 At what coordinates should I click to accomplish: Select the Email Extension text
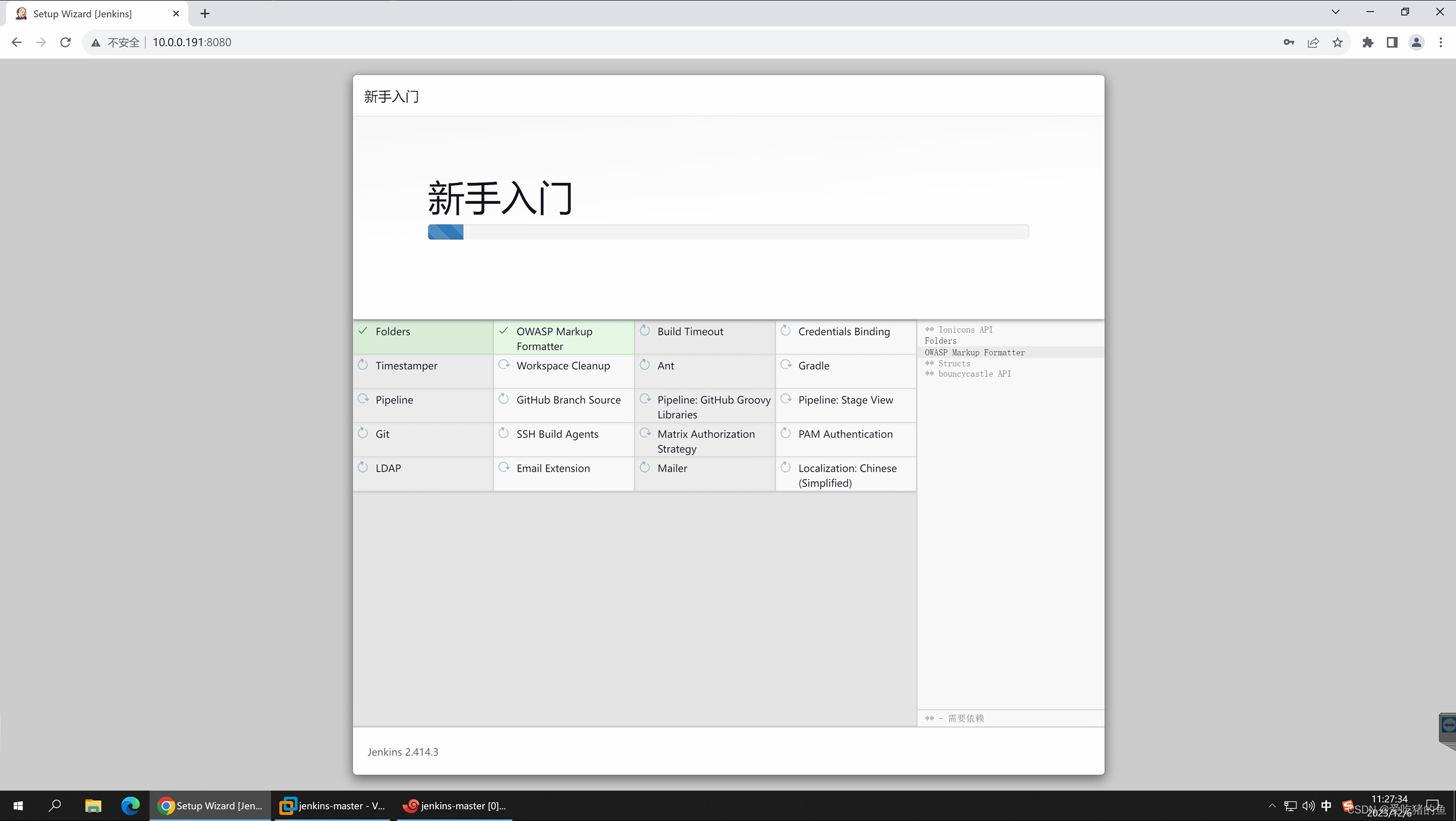click(553, 468)
